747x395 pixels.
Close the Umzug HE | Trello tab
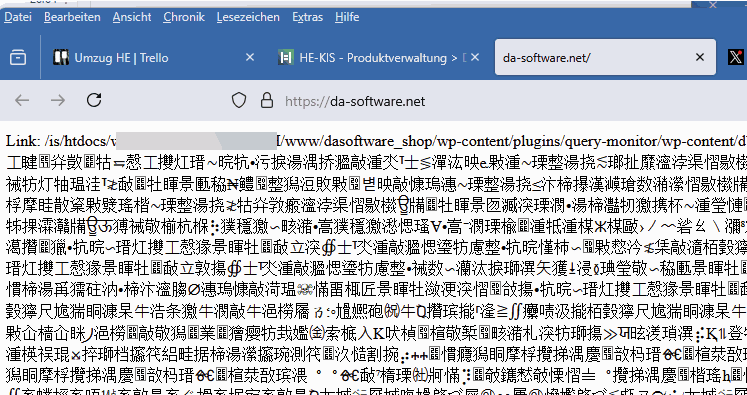(x=250, y=58)
